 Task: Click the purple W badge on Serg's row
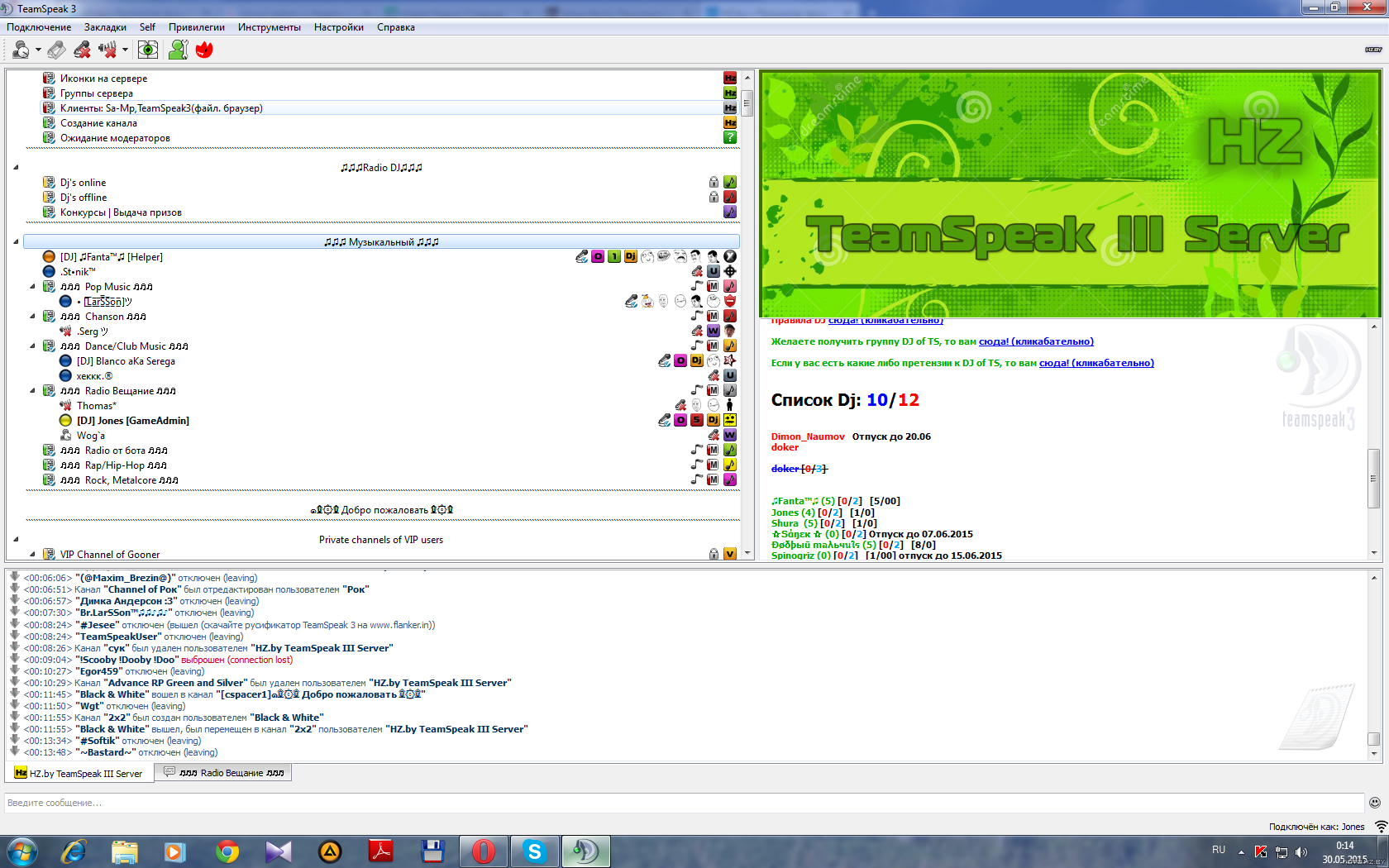pyautogui.click(x=714, y=331)
